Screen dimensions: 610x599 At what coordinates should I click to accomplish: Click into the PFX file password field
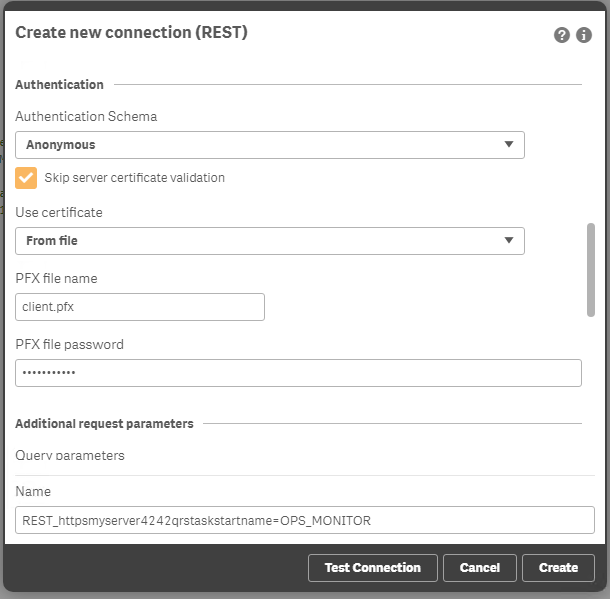[298, 373]
